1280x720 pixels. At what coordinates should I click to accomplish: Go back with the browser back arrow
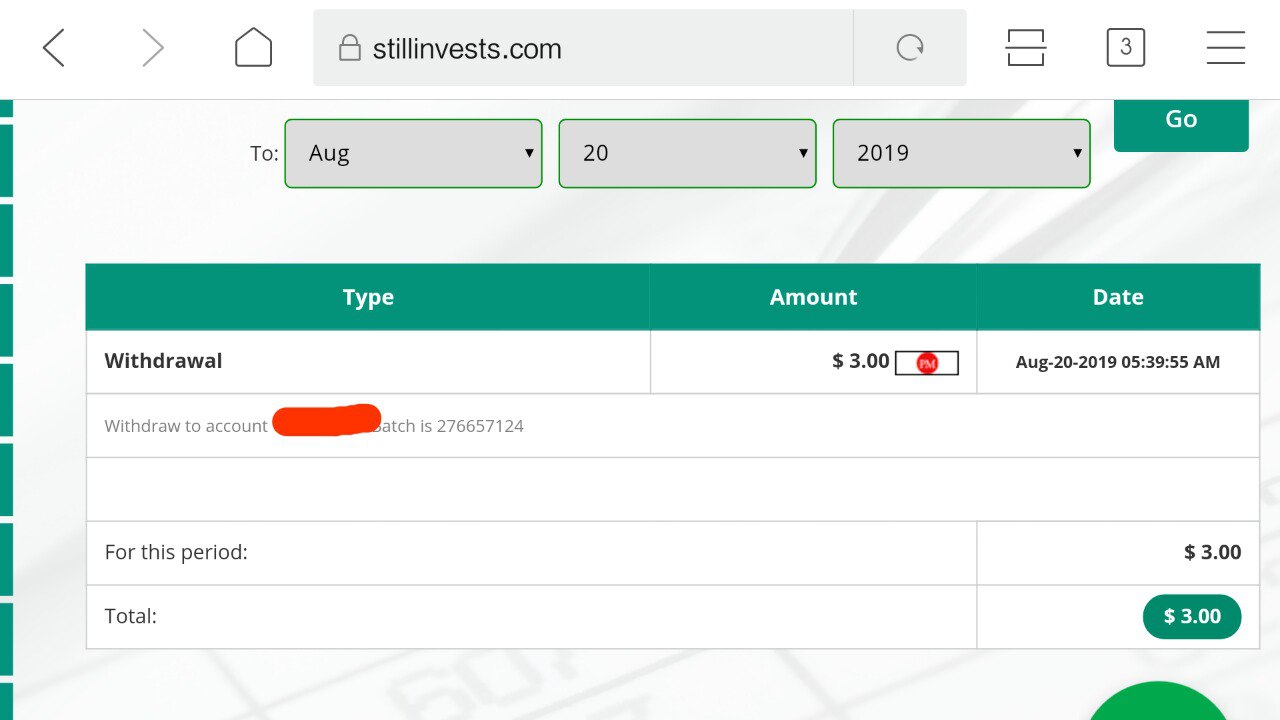54,48
